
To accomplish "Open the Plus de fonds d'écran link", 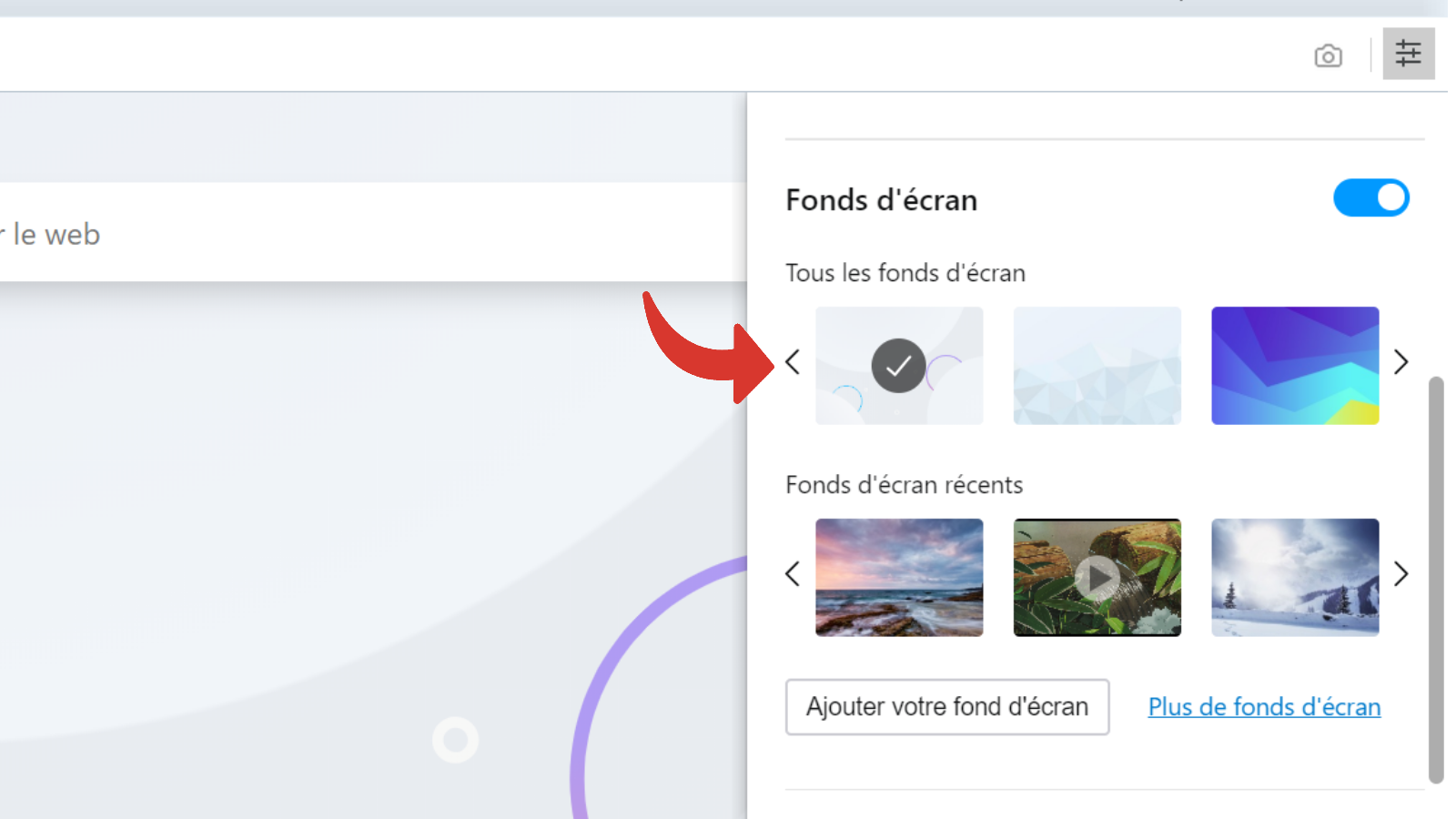I will (x=1264, y=707).
